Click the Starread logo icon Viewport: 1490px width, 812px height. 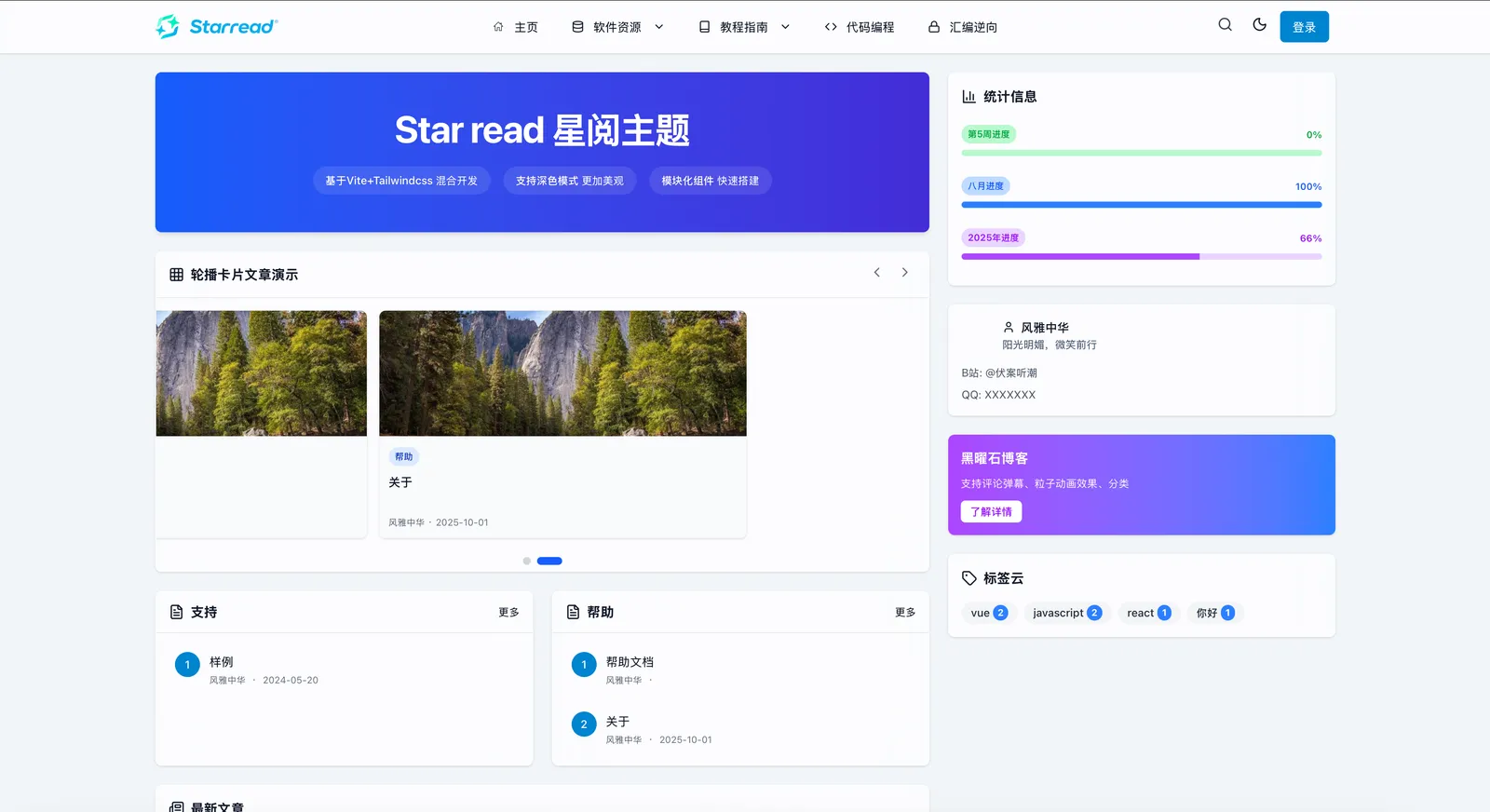[168, 27]
